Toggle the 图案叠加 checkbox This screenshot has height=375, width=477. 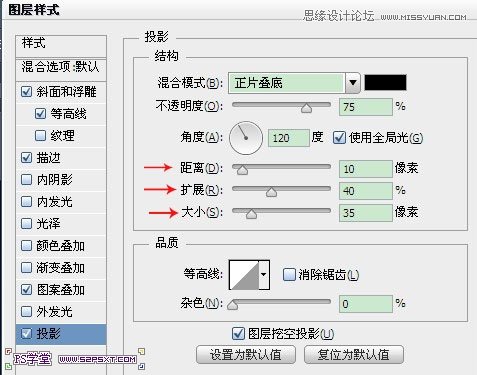pyautogui.click(x=26, y=290)
